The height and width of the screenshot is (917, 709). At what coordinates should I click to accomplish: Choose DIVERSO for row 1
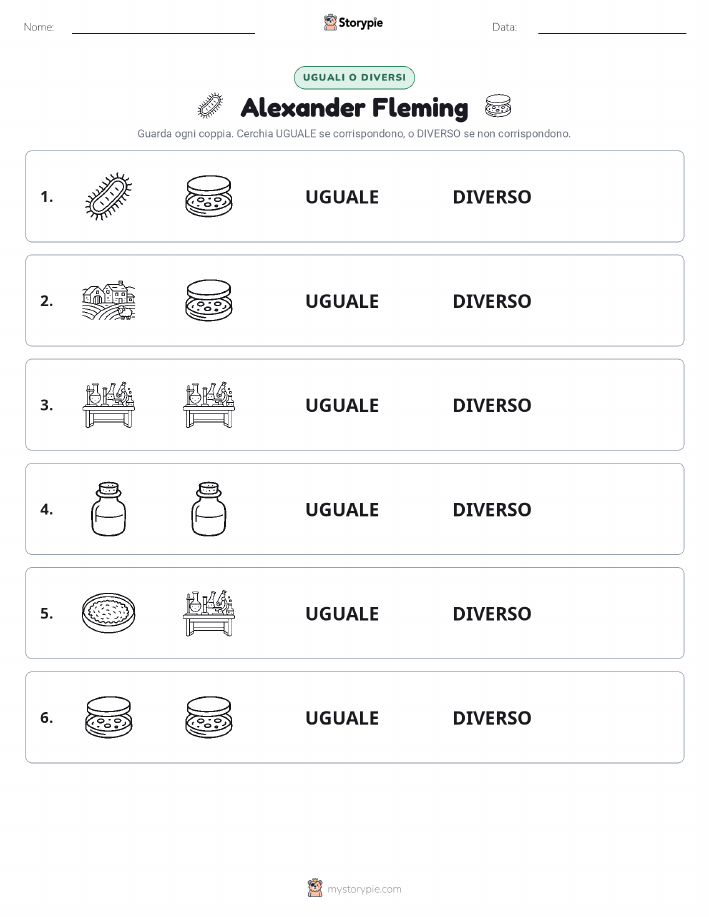(492, 197)
